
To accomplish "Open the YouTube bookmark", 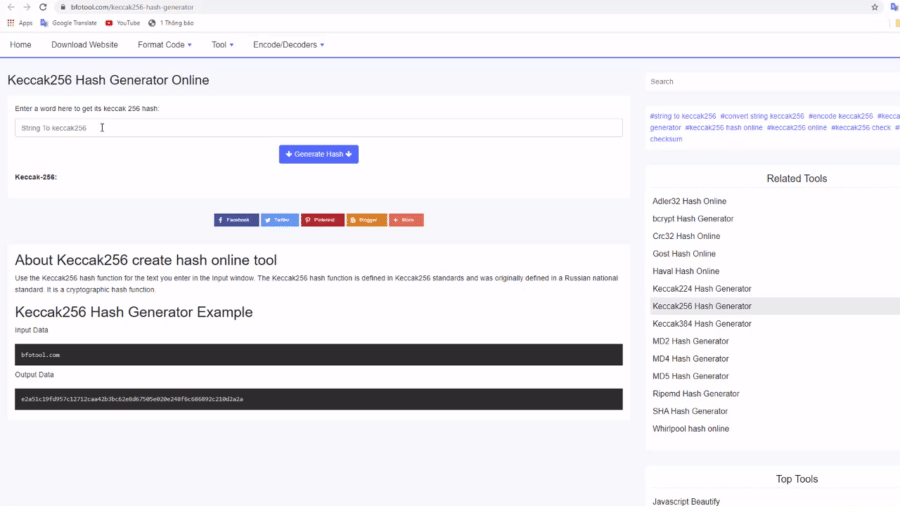I will coord(122,22).
